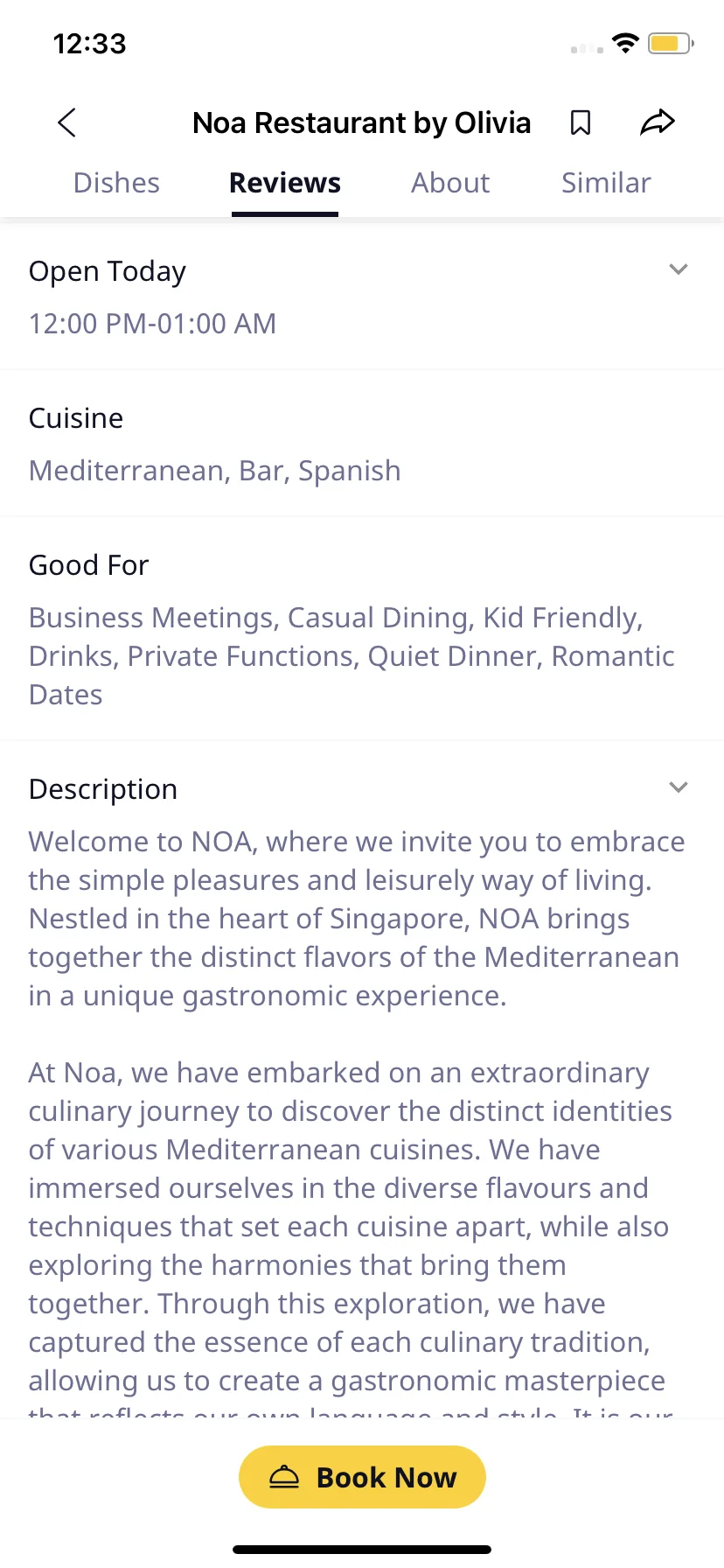Tap the cloche icon in Book Now
This screenshot has height=1568, width=724.
coord(284,1477)
